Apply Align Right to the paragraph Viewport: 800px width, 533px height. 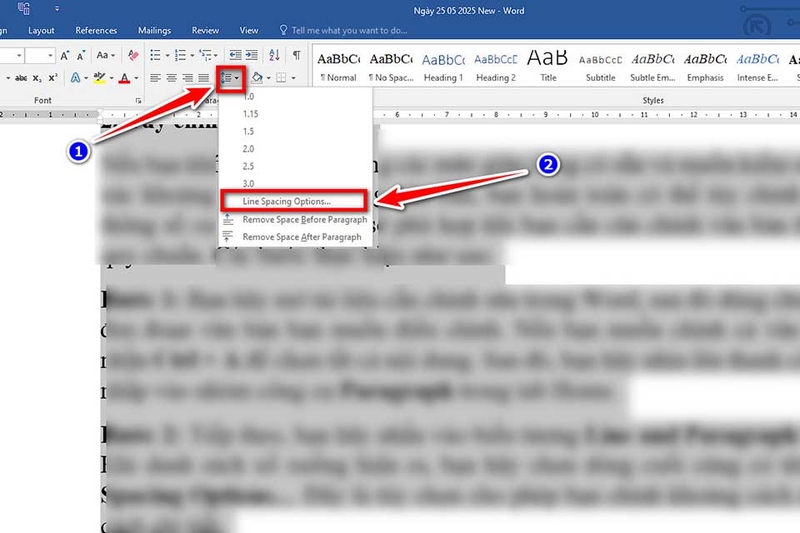[x=188, y=78]
